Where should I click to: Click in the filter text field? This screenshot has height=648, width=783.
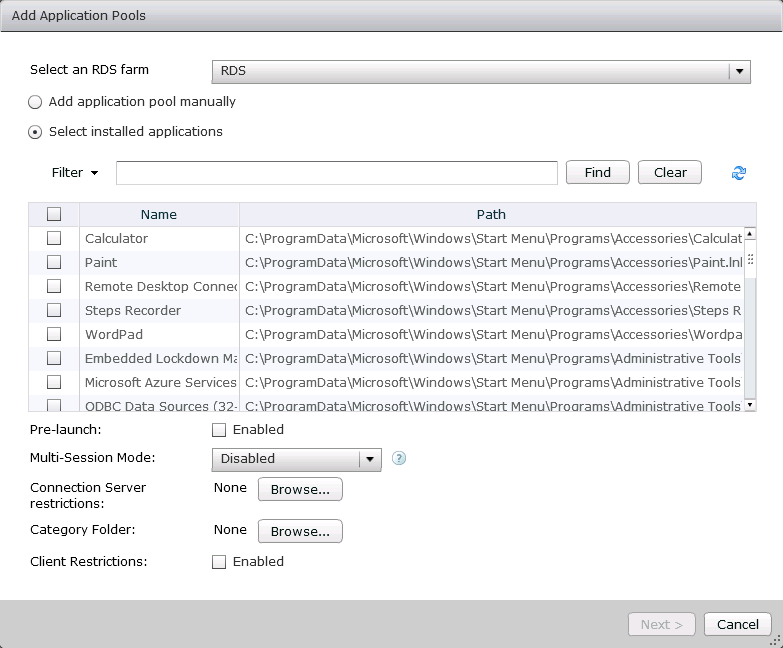(x=336, y=173)
